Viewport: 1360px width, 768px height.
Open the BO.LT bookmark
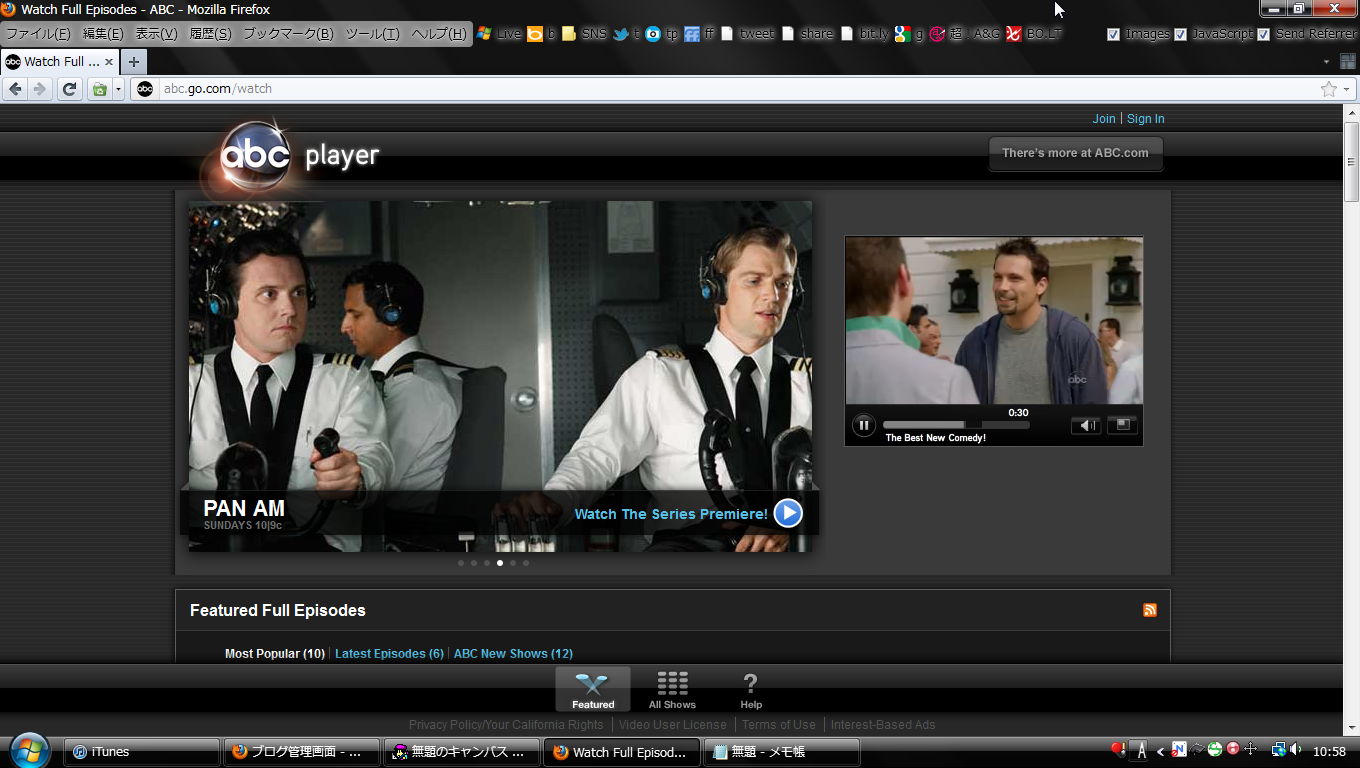pyautogui.click(x=1034, y=34)
